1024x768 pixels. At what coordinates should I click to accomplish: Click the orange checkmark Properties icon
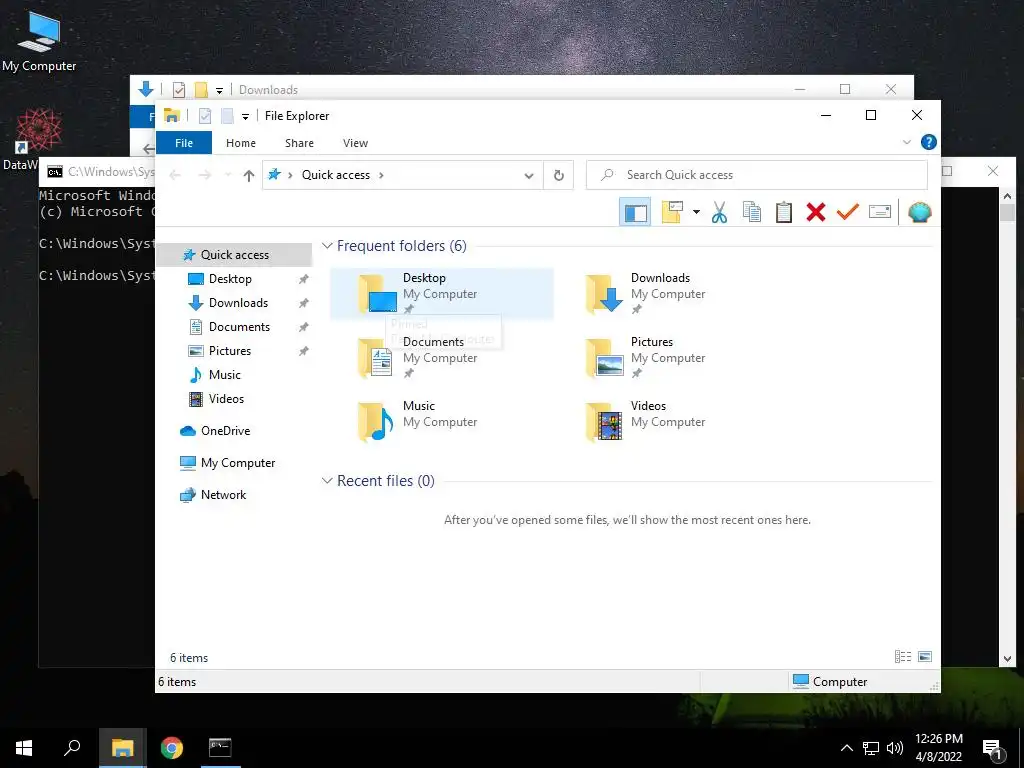click(848, 212)
